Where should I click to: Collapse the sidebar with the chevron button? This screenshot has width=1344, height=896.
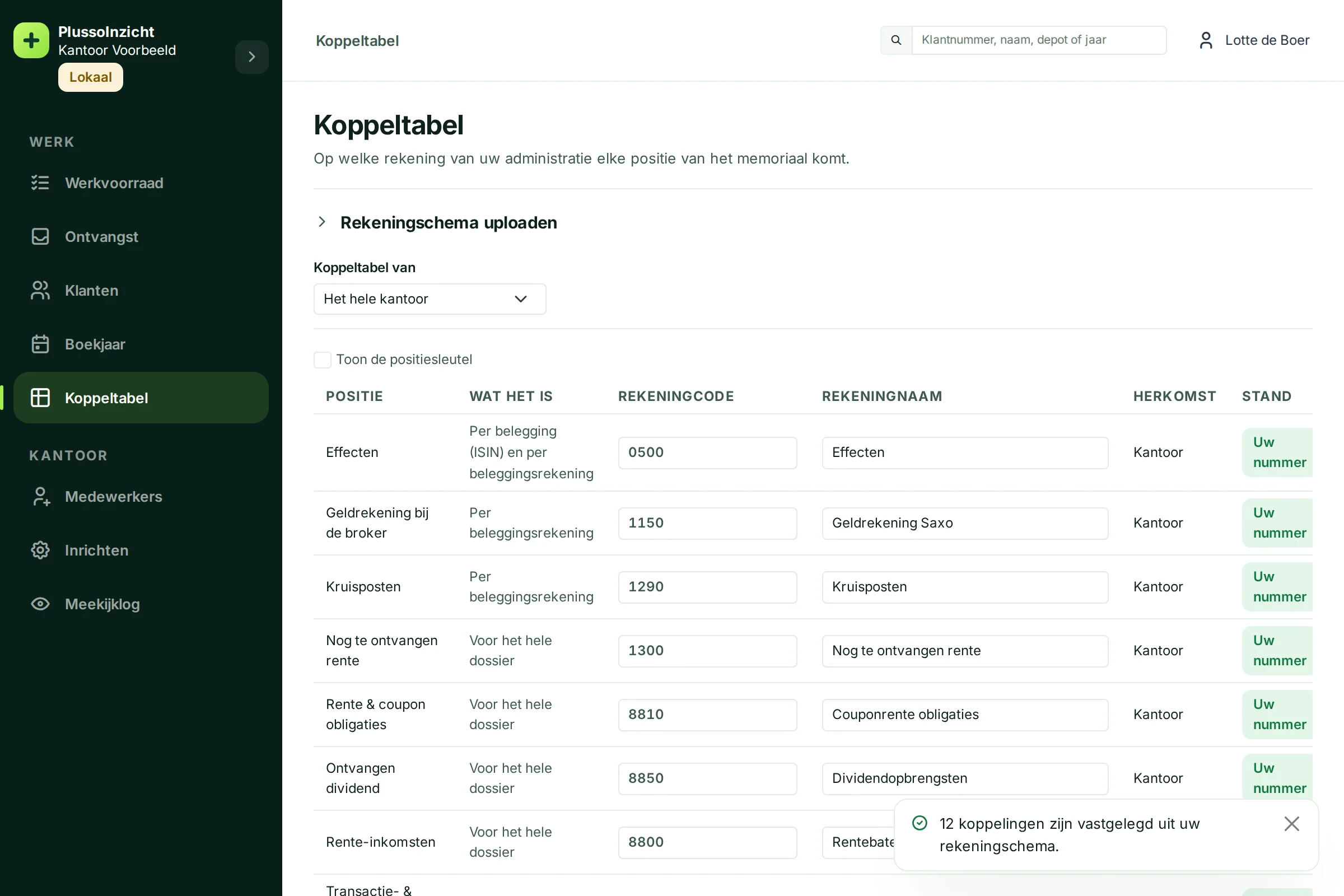click(252, 57)
